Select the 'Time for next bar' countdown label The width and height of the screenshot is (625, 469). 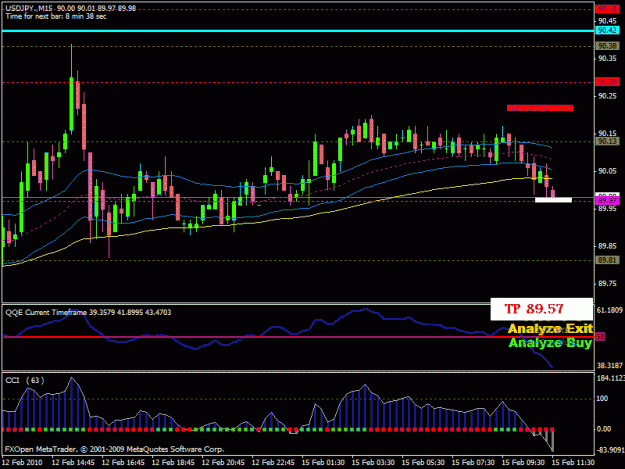pyautogui.click(x=56, y=16)
